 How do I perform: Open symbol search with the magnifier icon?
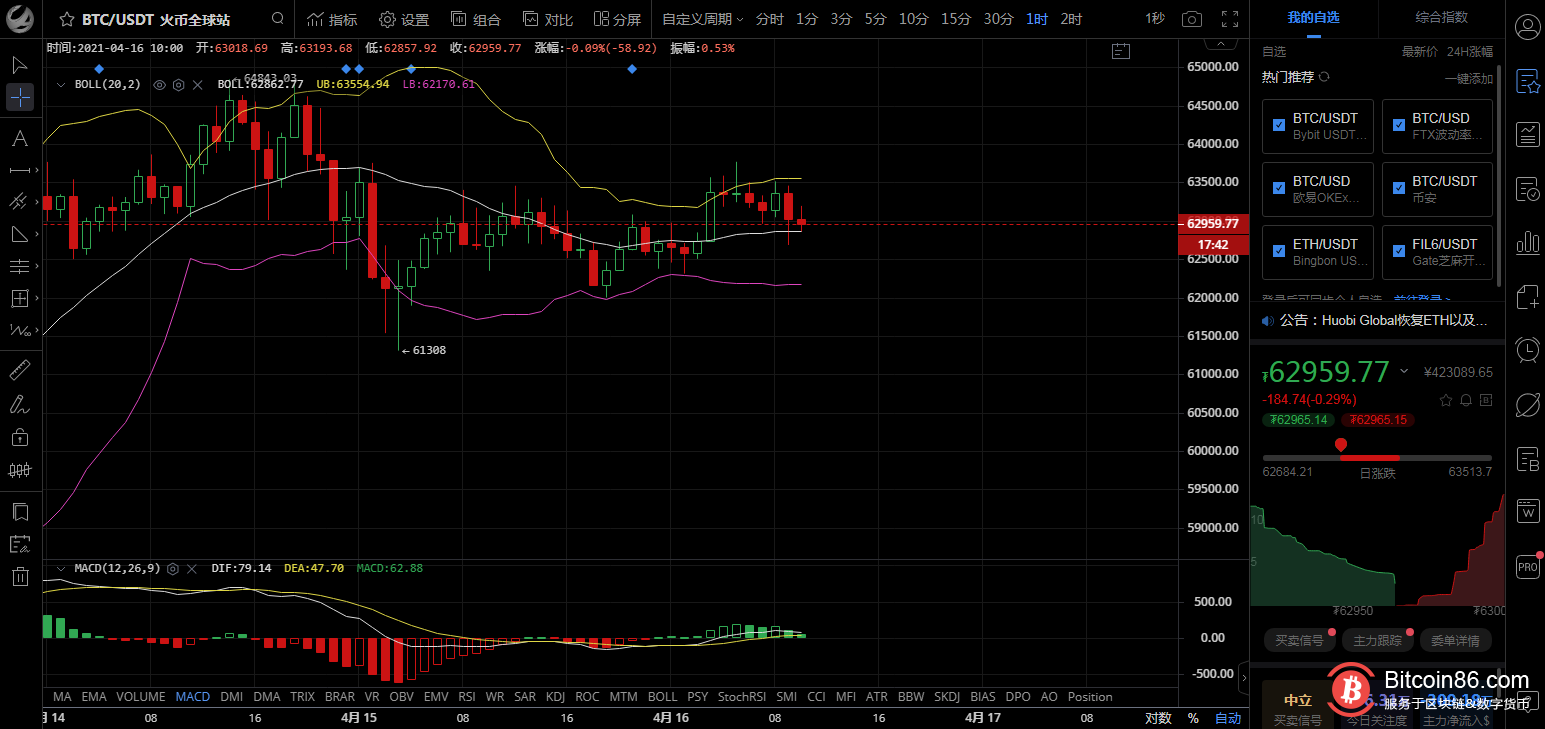click(x=278, y=19)
